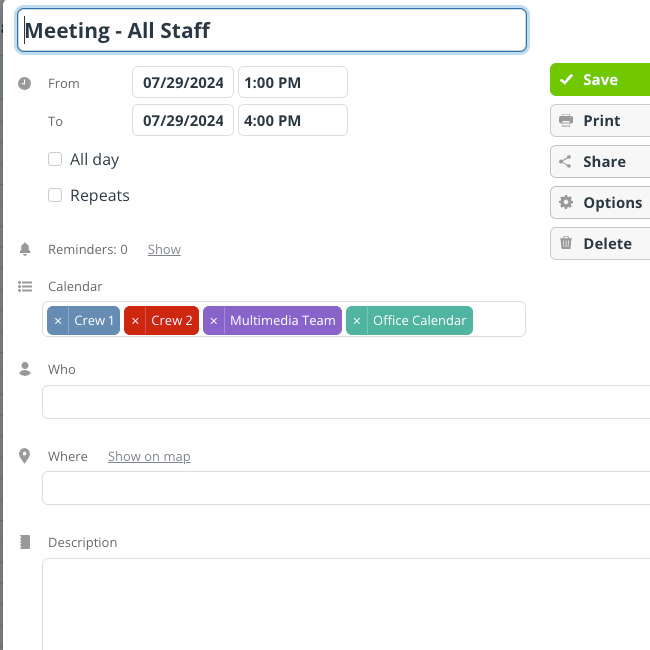Remove the Office Calendar tag

coord(357,320)
